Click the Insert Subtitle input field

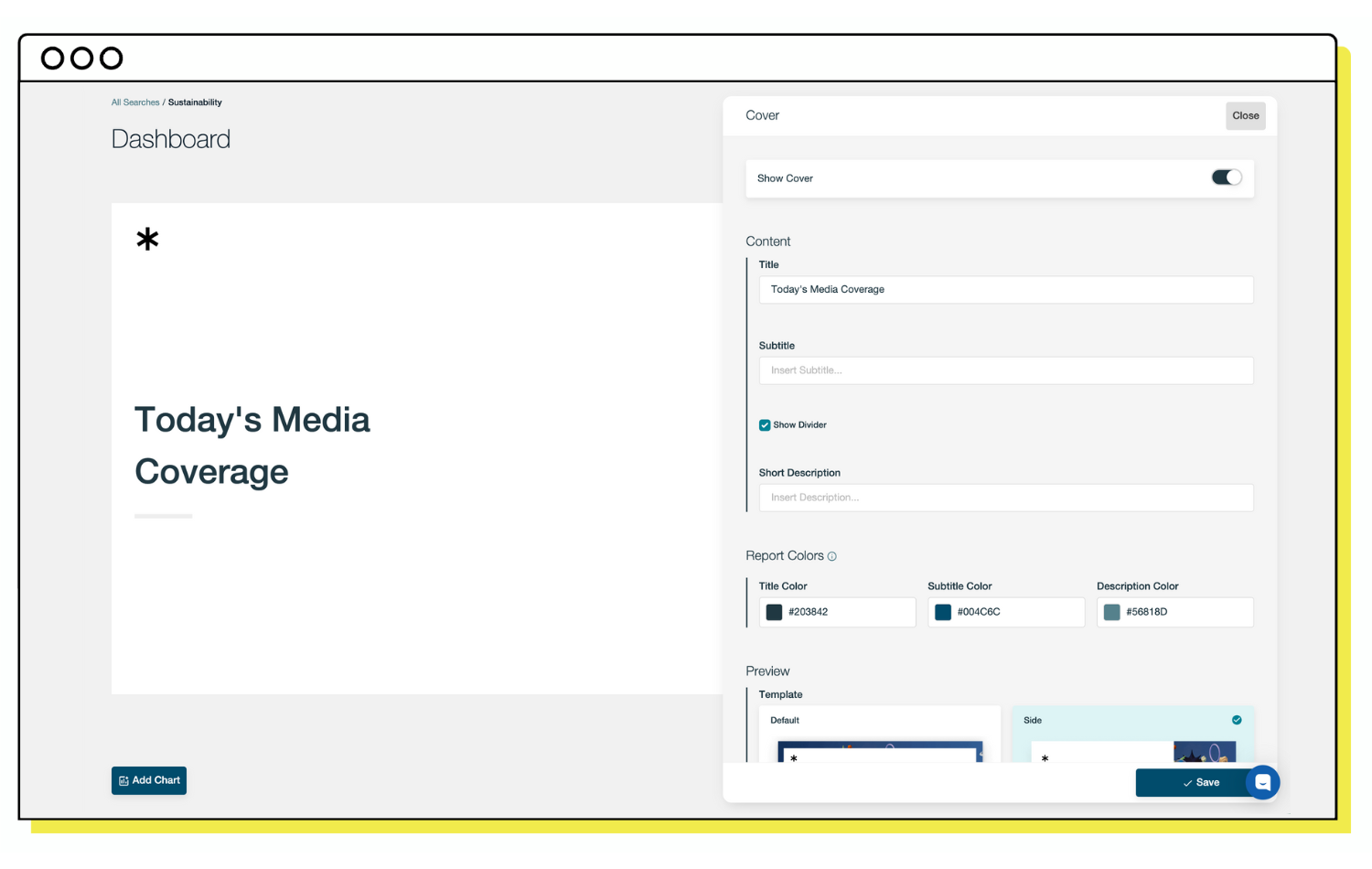point(1005,370)
